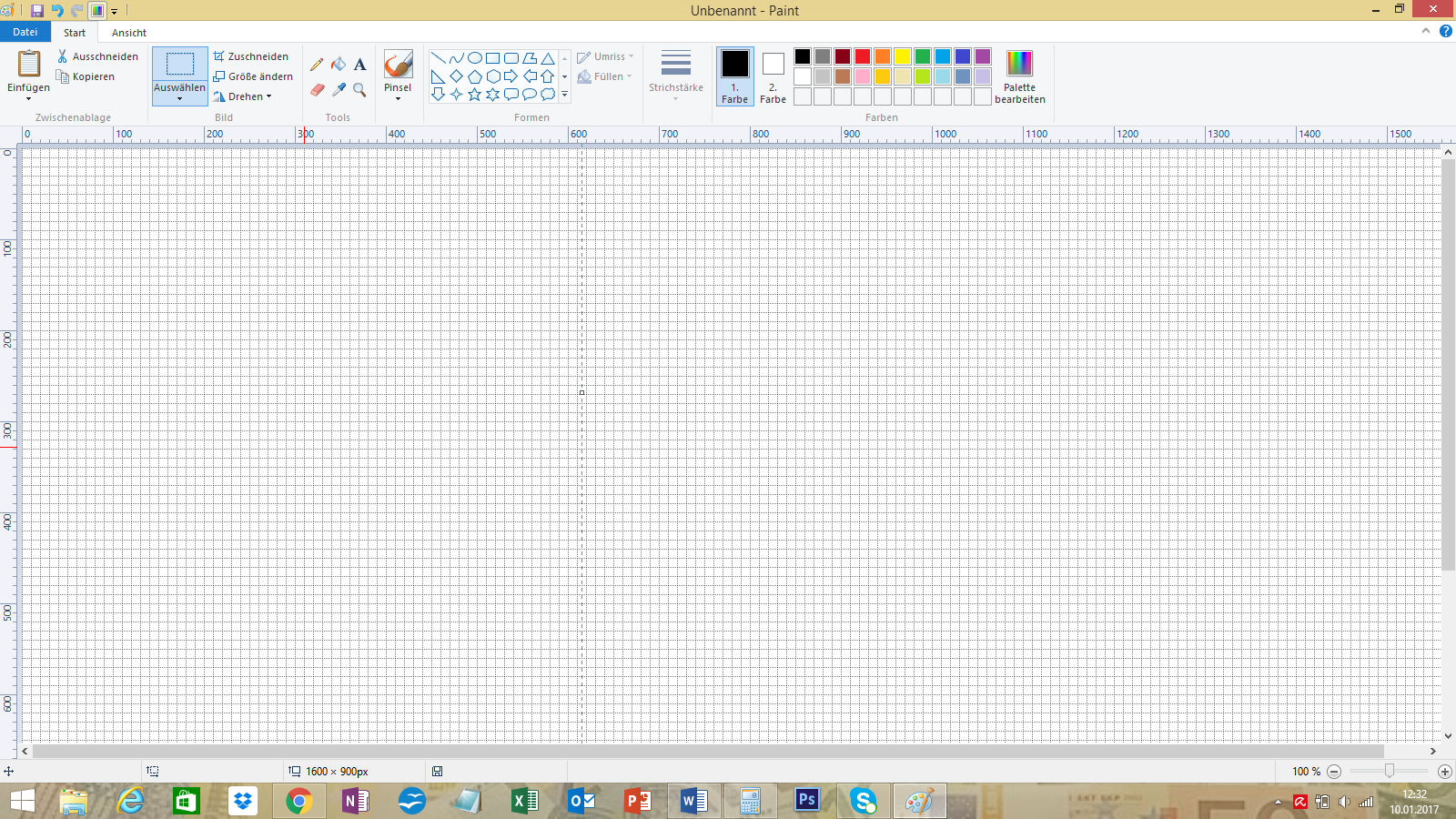The width and height of the screenshot is (1456, 819).
Task: Open the Auswählen selection options arrow
Action: tap(179, 98)
